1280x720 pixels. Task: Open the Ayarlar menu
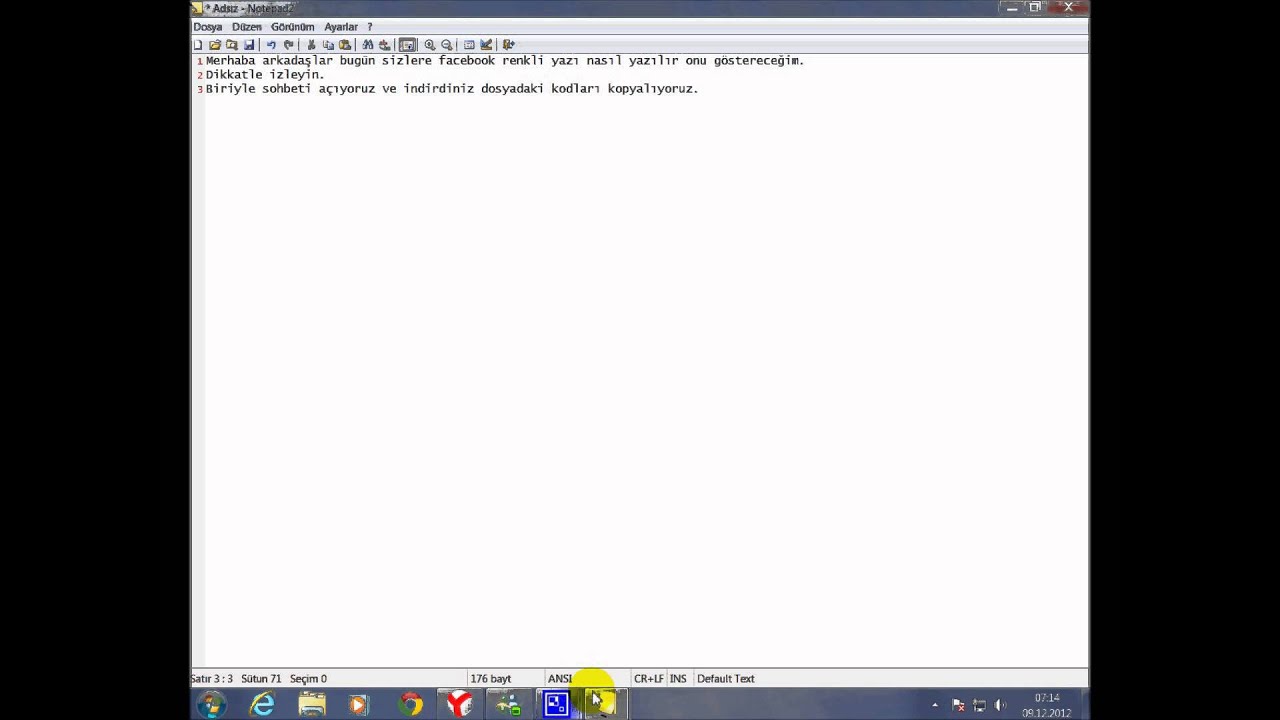341,27
